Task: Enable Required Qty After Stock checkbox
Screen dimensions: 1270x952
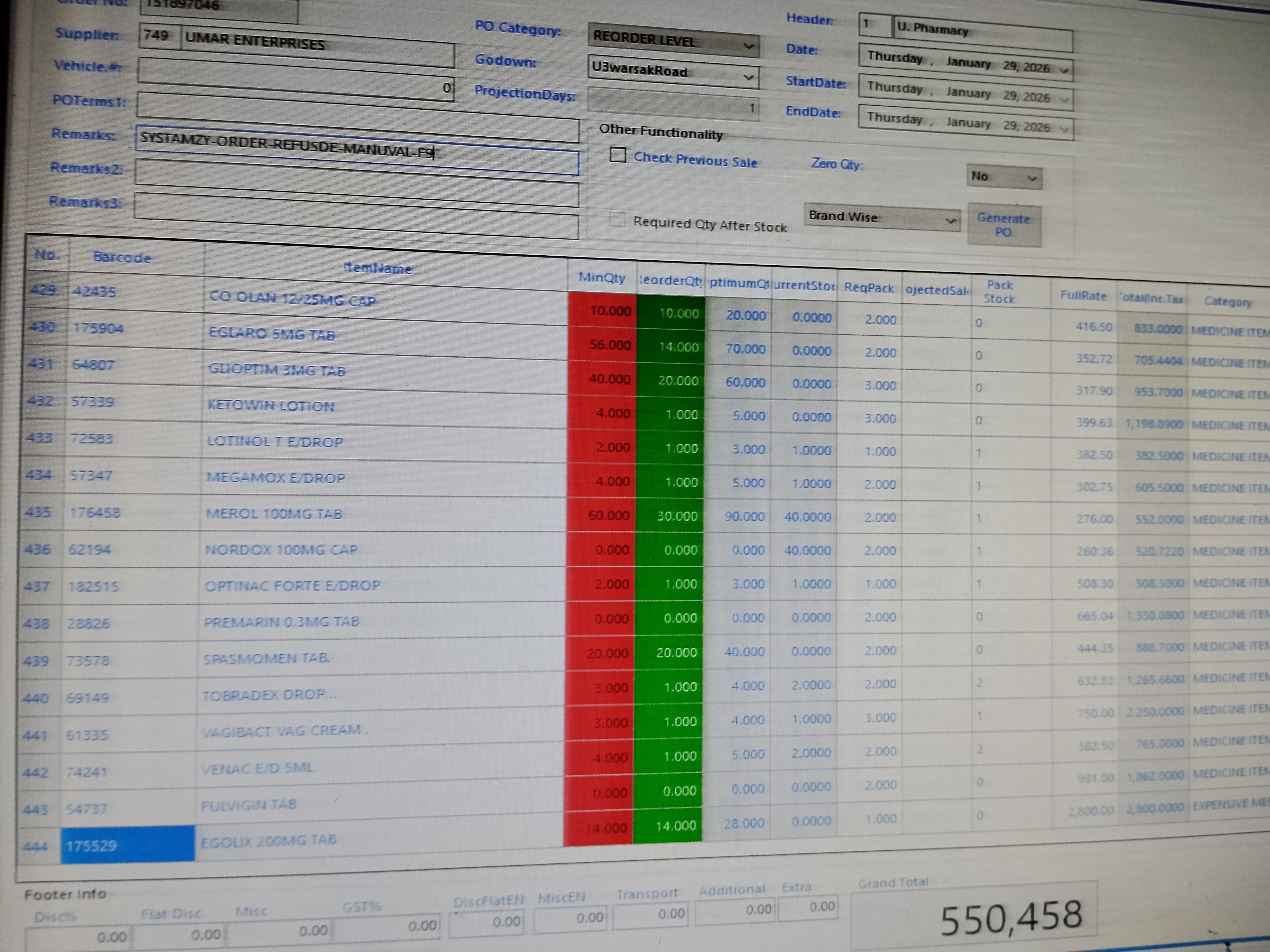Action: (617, 219)
